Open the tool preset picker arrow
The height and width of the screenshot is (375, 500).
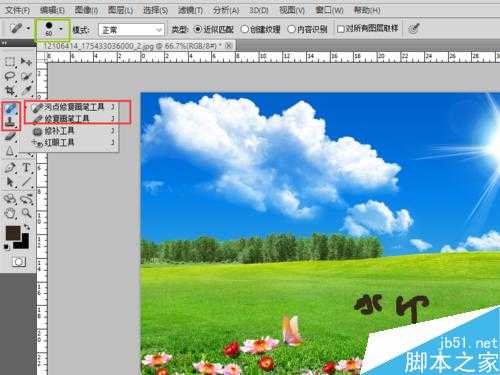pos(28,29)
